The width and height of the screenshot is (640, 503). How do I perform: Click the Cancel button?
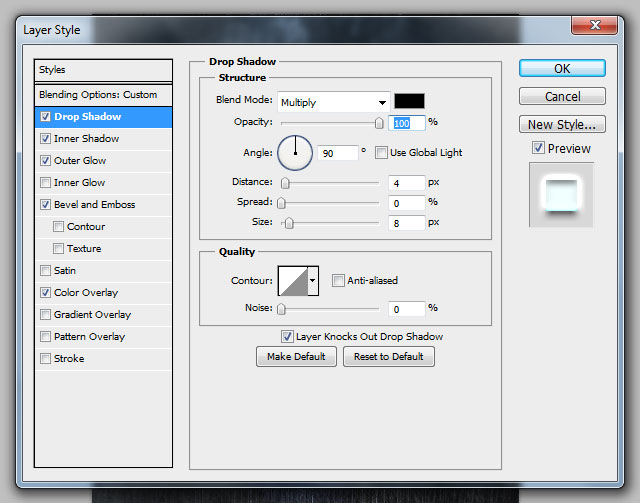(x=562, y=96)
